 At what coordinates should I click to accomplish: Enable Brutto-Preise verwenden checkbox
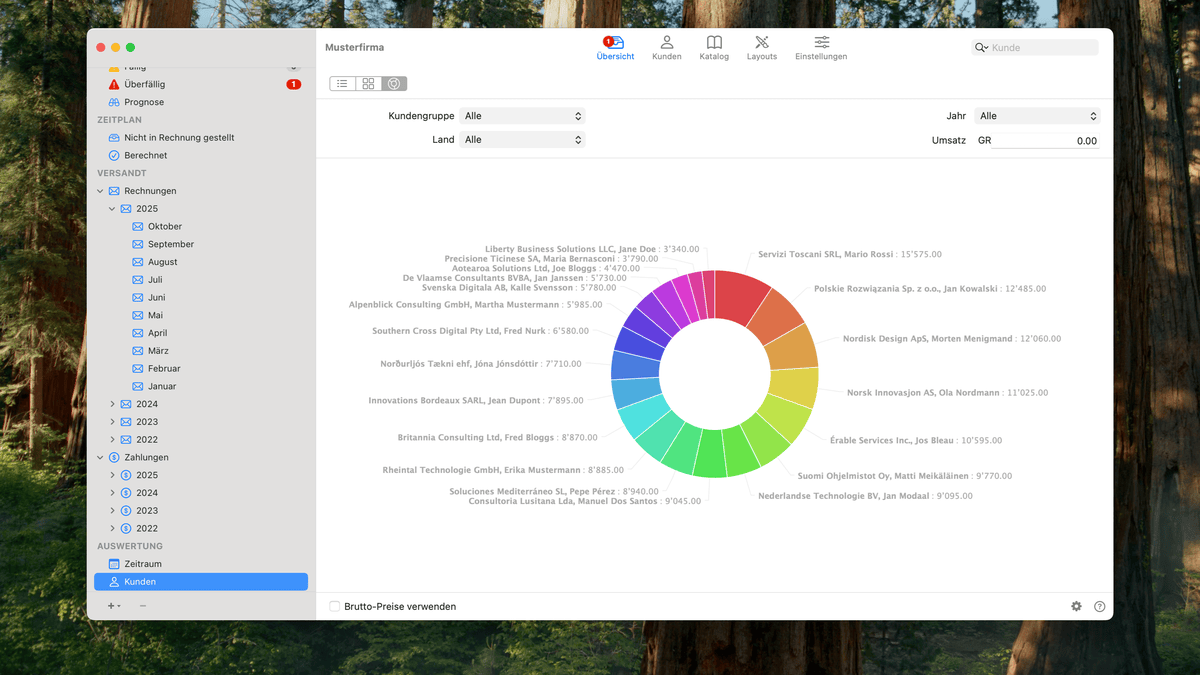(x=335, y=606)
